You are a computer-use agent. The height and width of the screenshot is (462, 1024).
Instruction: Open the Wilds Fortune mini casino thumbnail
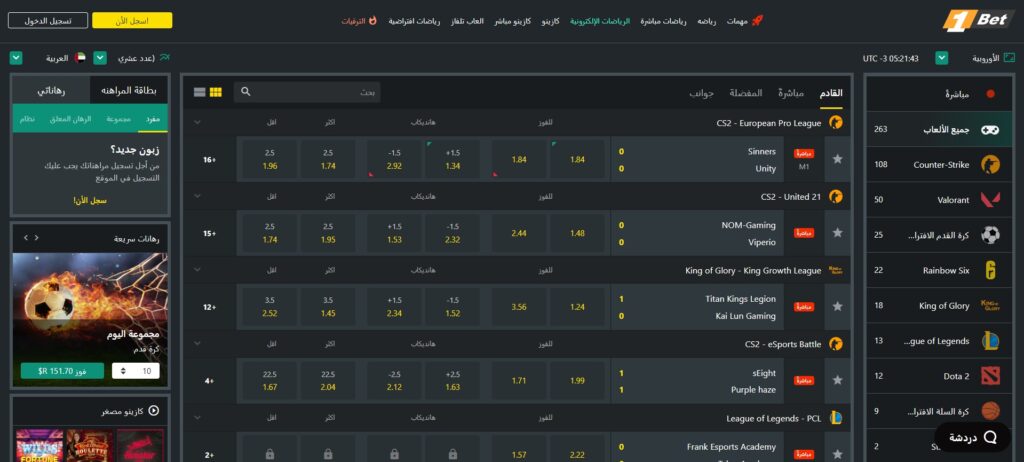(39, 446)
